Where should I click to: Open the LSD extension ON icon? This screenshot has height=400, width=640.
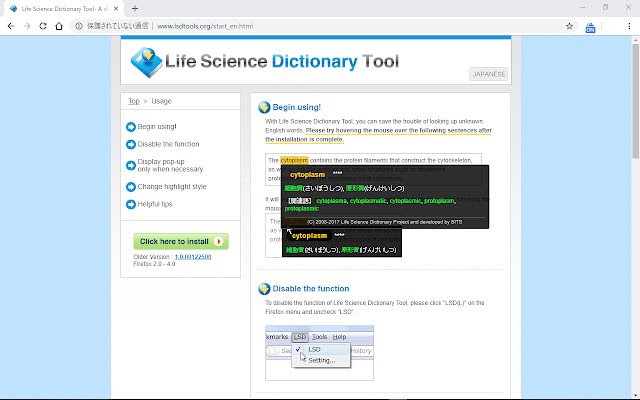coord(590,27)
